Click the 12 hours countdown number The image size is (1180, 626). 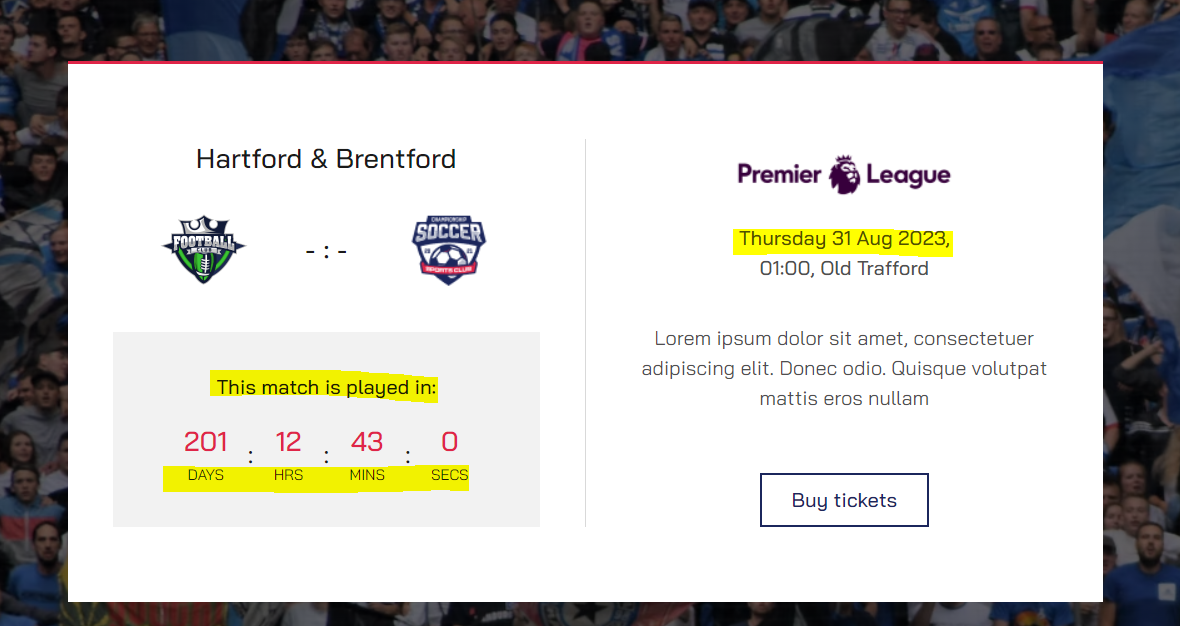pyautogui.click(x=288, y=441)
